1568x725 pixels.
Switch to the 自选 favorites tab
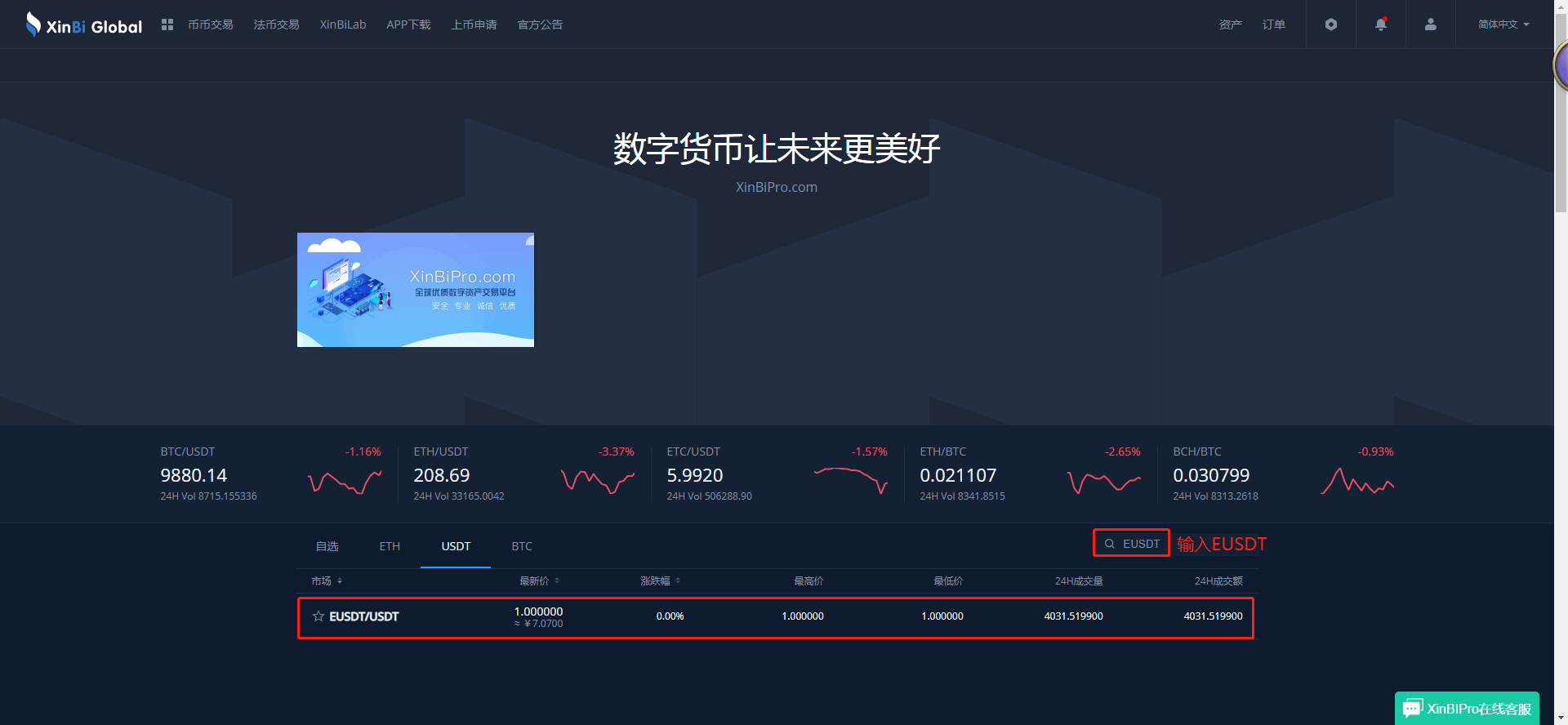tap(327, 546)
